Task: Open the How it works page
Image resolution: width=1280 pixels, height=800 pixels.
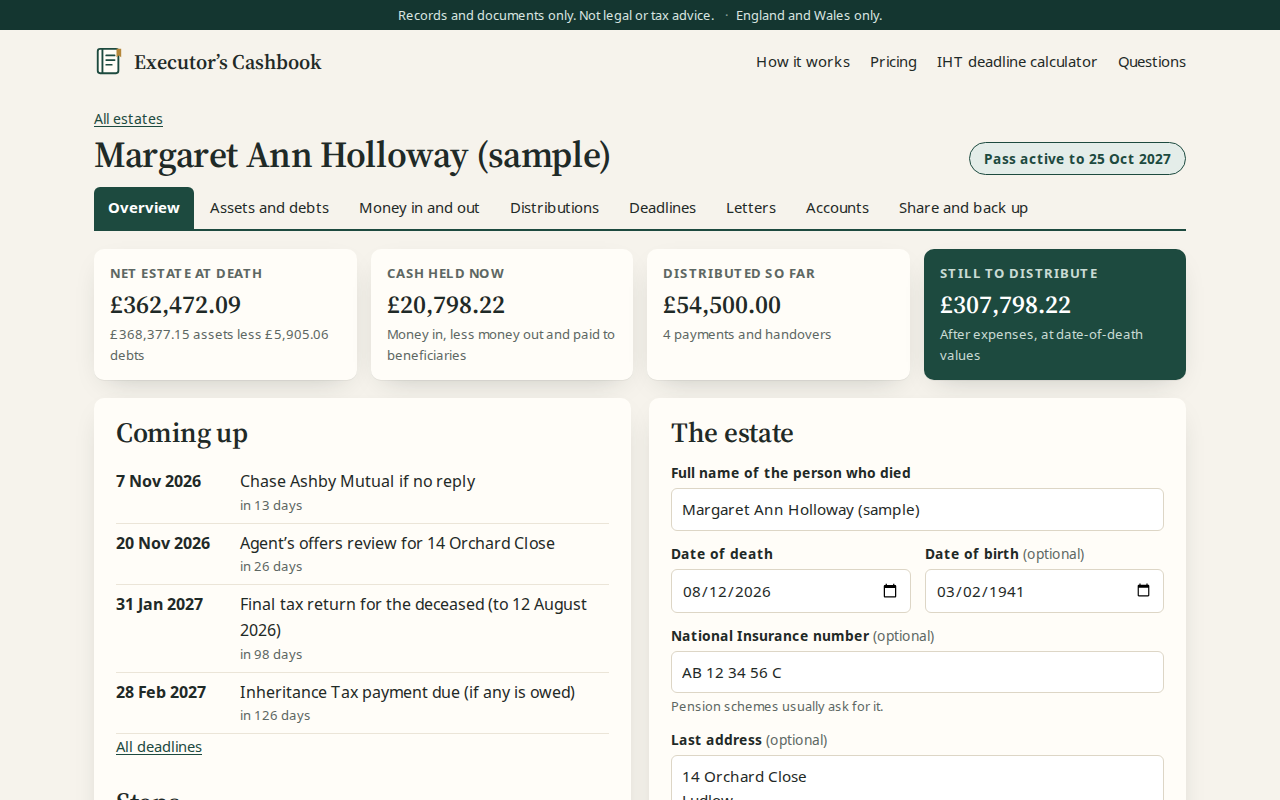Action: (803, 62)
